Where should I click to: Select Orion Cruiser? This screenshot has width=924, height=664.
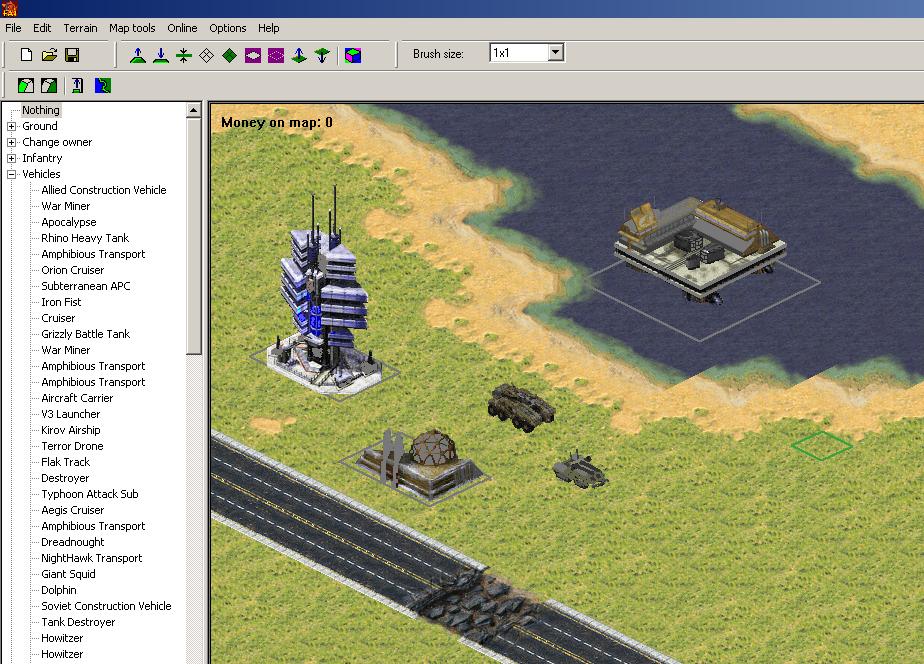tap(72, 270)
